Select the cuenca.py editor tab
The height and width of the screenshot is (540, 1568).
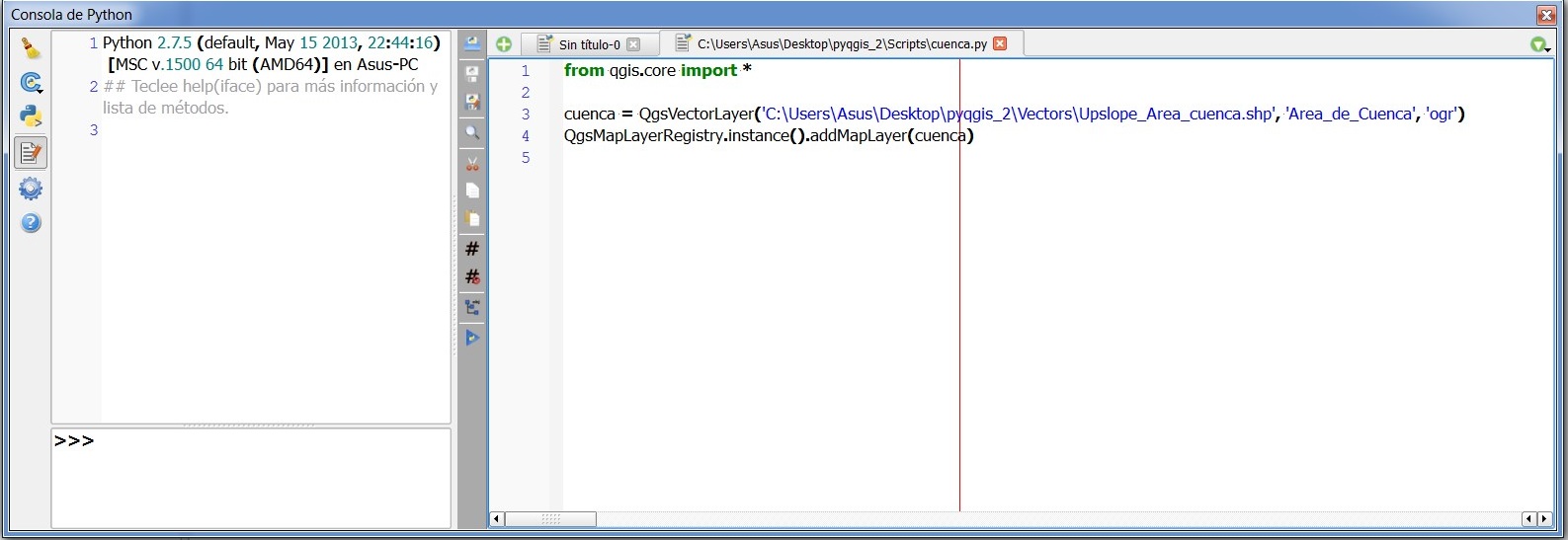[x=842, y=43]
